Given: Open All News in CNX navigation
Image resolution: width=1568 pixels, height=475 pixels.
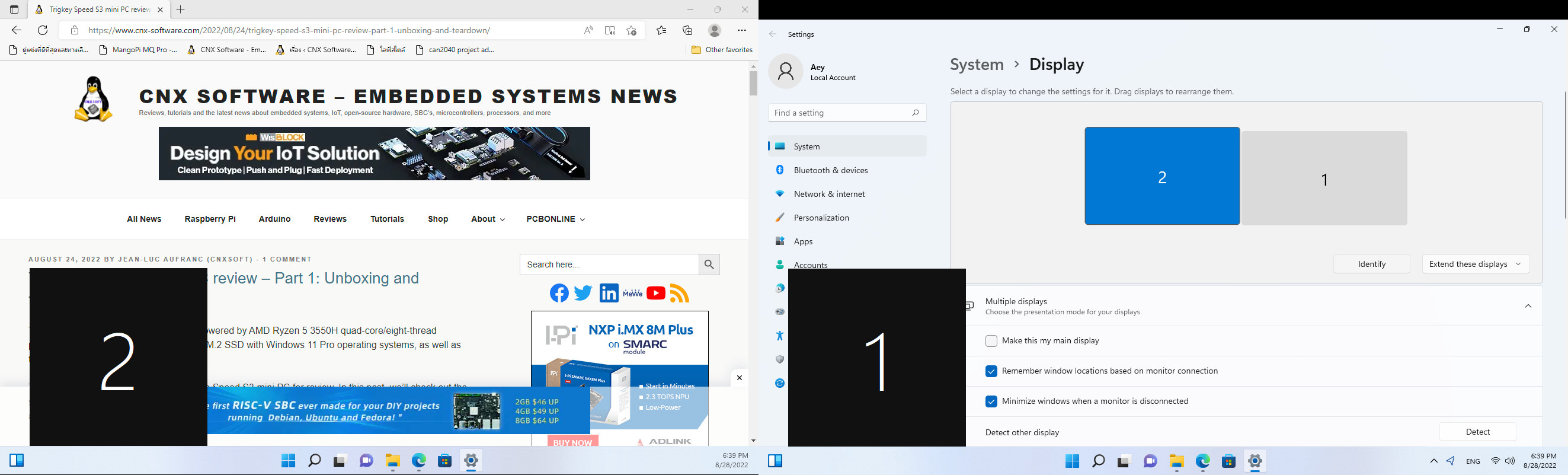Looking at the screenshot, I should tap(144, 219).
